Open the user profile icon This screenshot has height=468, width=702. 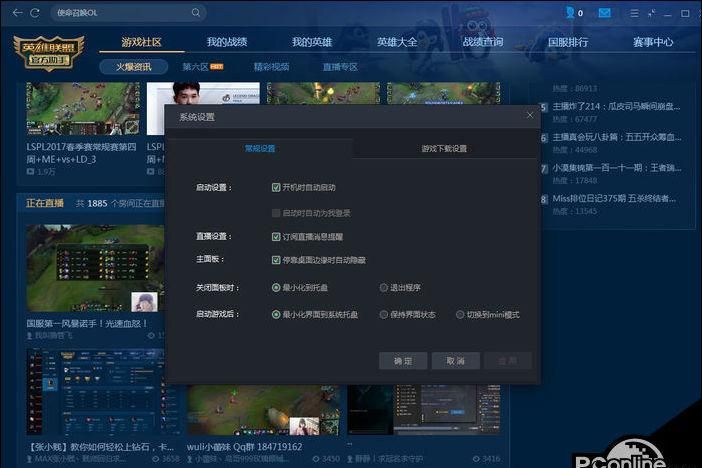570,13
